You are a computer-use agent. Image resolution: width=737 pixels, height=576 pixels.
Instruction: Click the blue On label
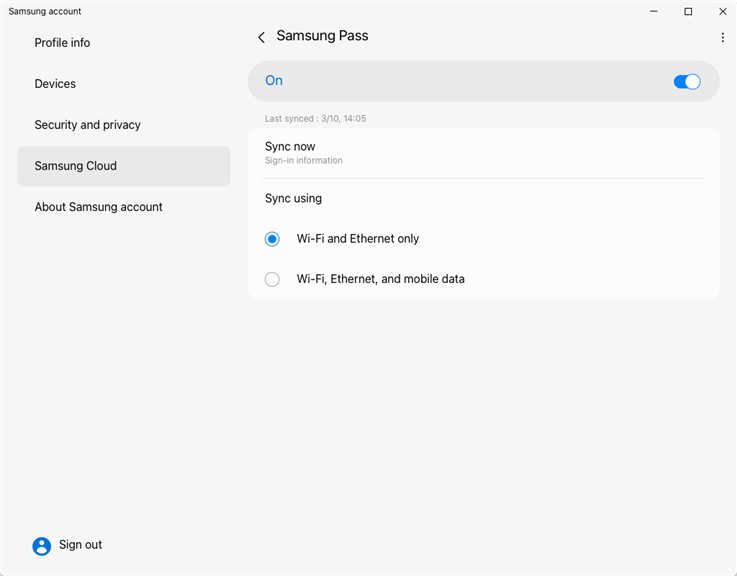pyautogui.click(x=274, y=81)
